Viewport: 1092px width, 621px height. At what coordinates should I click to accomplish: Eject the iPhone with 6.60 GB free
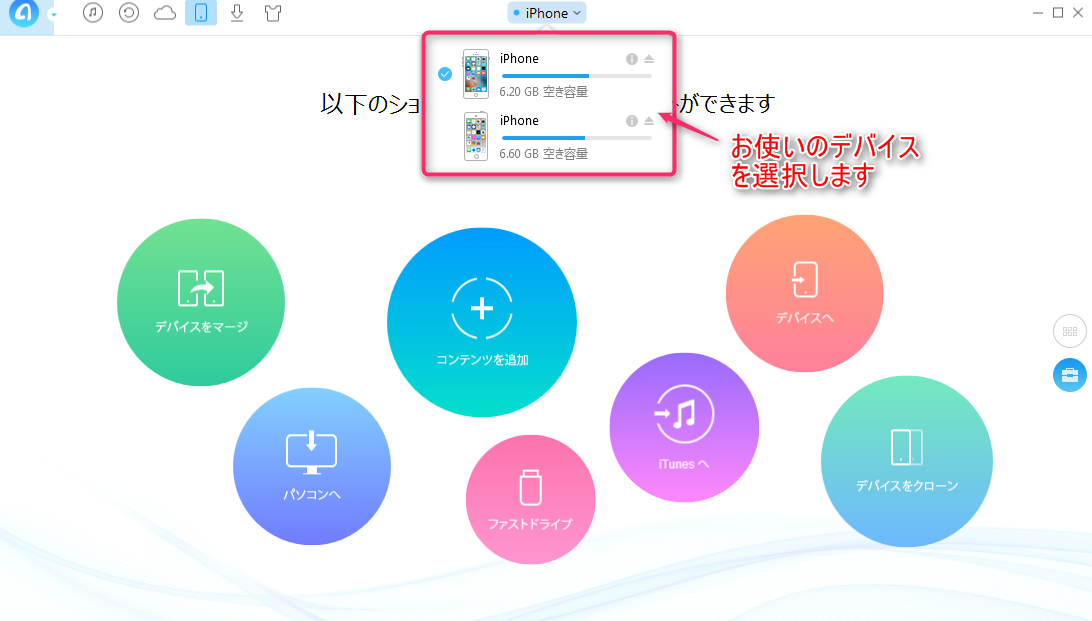pyautogui.click(x=649, y=121)
